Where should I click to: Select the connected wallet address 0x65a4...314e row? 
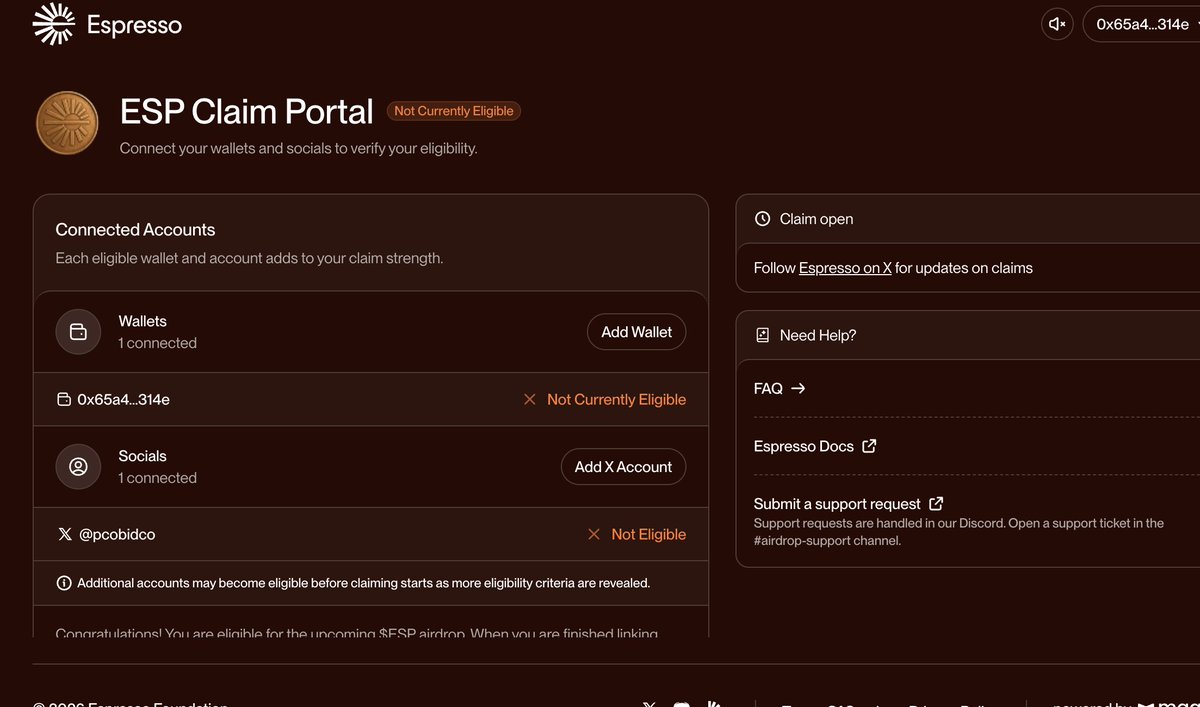click(x=123, y=400)
